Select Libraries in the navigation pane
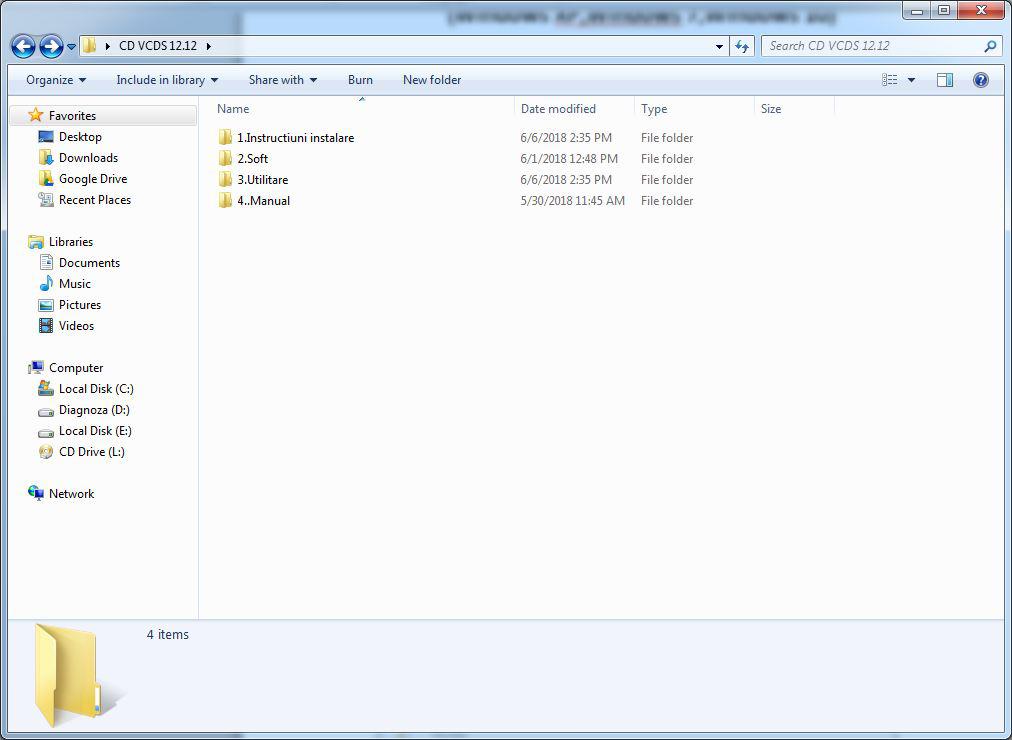Screen dimensions: 1012x740 [x=71, y=241]
